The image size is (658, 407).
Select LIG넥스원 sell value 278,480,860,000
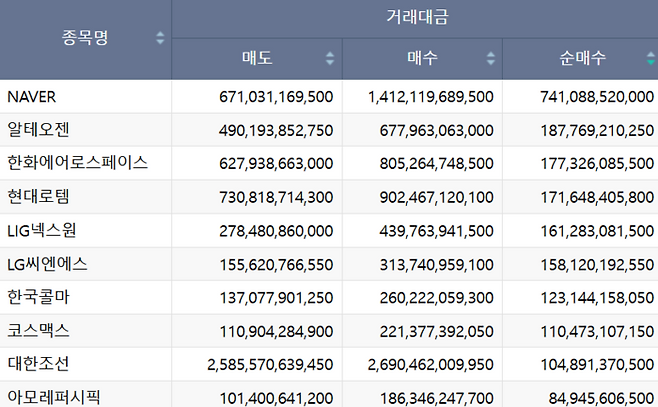click(276, 231)
